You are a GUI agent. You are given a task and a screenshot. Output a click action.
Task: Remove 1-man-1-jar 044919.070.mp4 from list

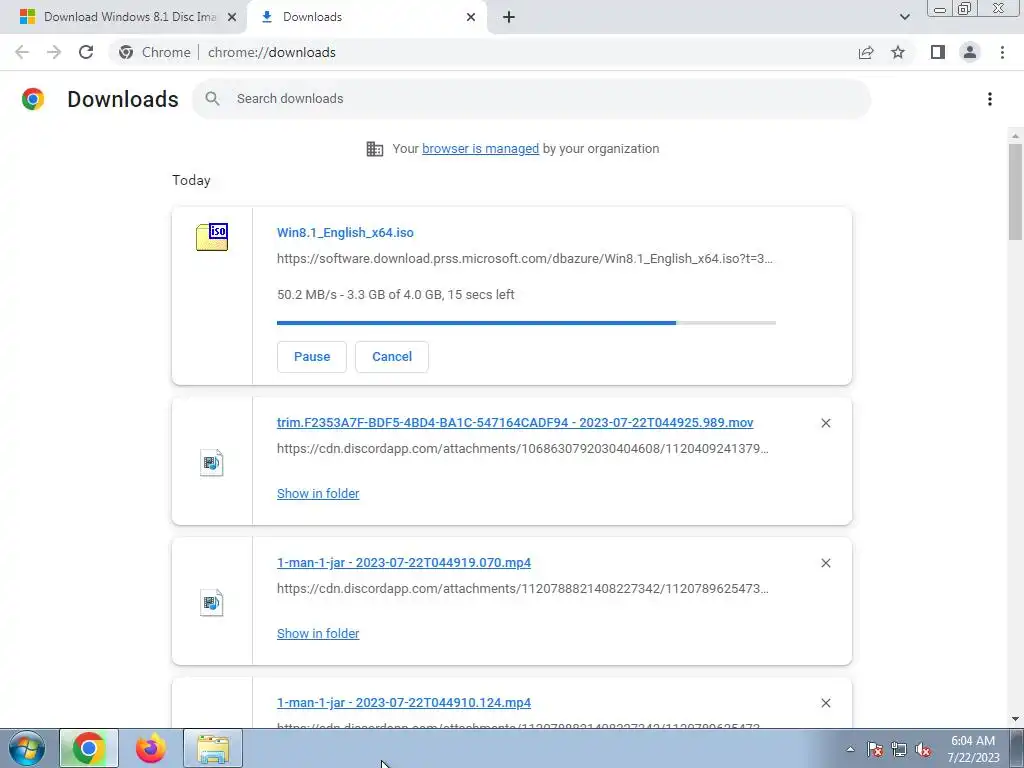825,563
